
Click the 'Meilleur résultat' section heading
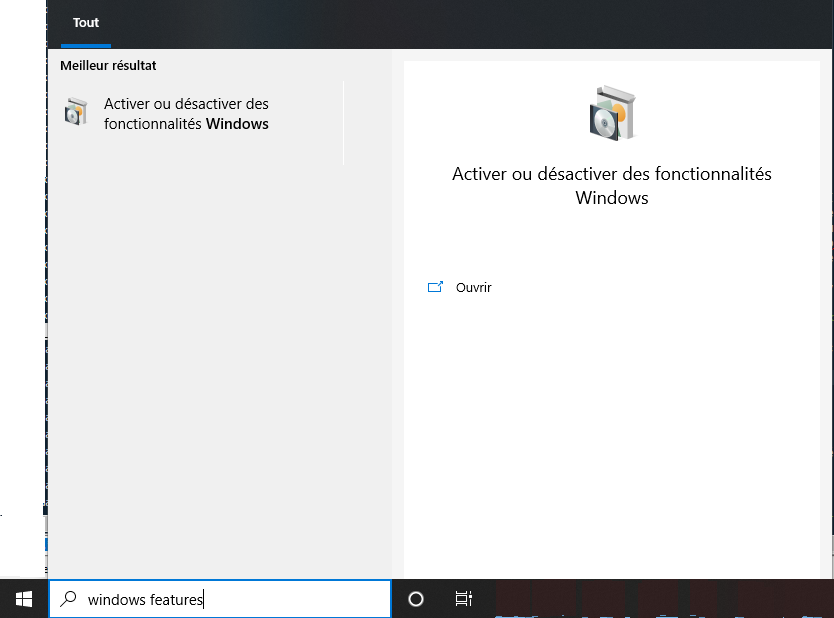[x=108, y=66]
